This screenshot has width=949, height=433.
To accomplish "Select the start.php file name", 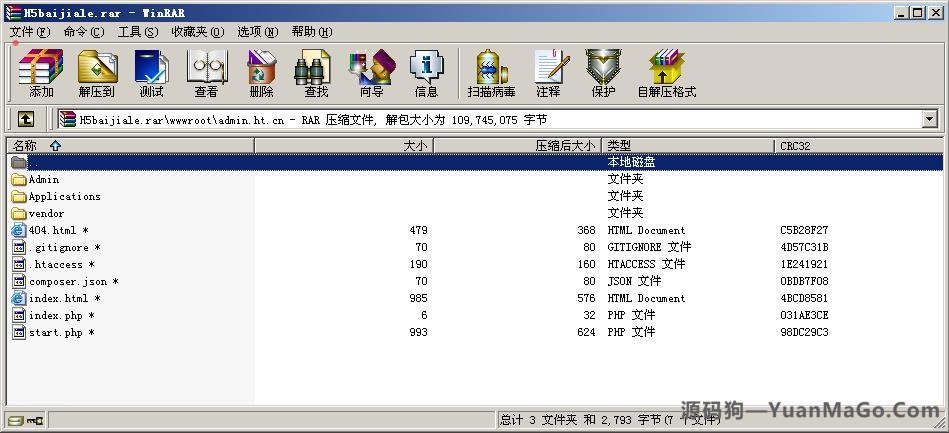I will point(62,332).
